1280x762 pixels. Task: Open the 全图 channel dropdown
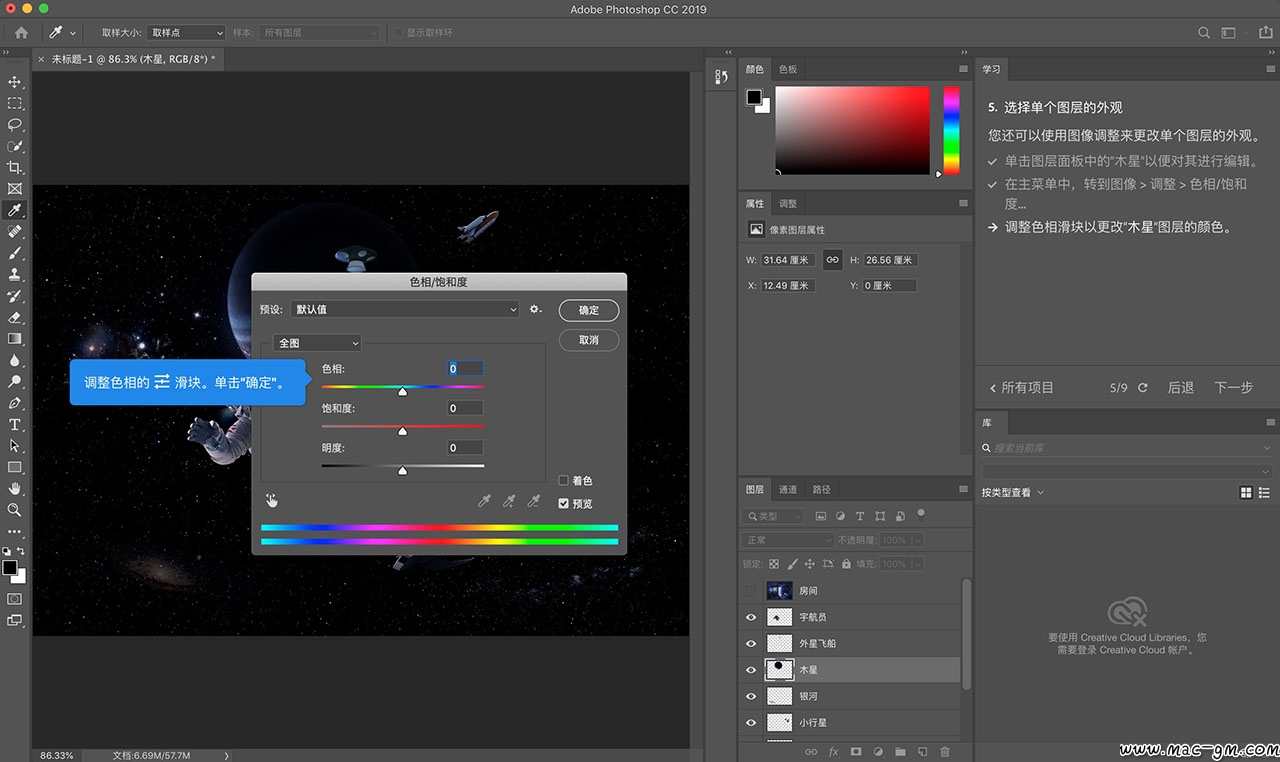click(x=317, y=343)
